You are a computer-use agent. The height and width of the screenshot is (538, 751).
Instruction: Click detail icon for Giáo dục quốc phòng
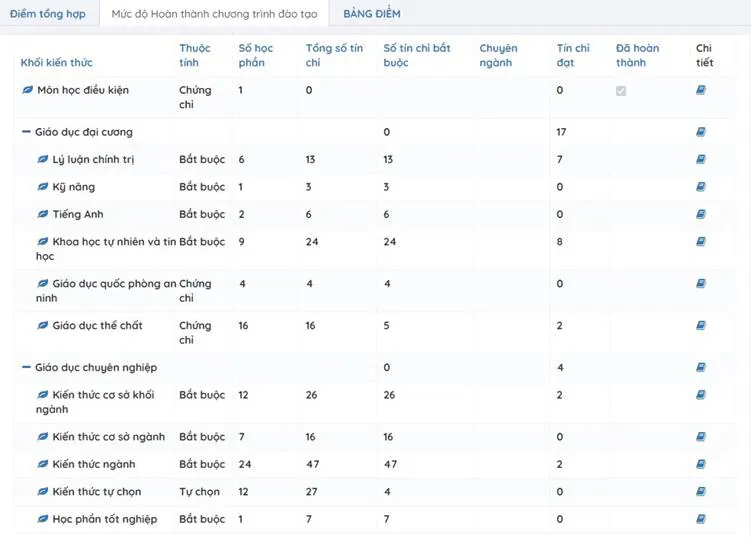701,284
